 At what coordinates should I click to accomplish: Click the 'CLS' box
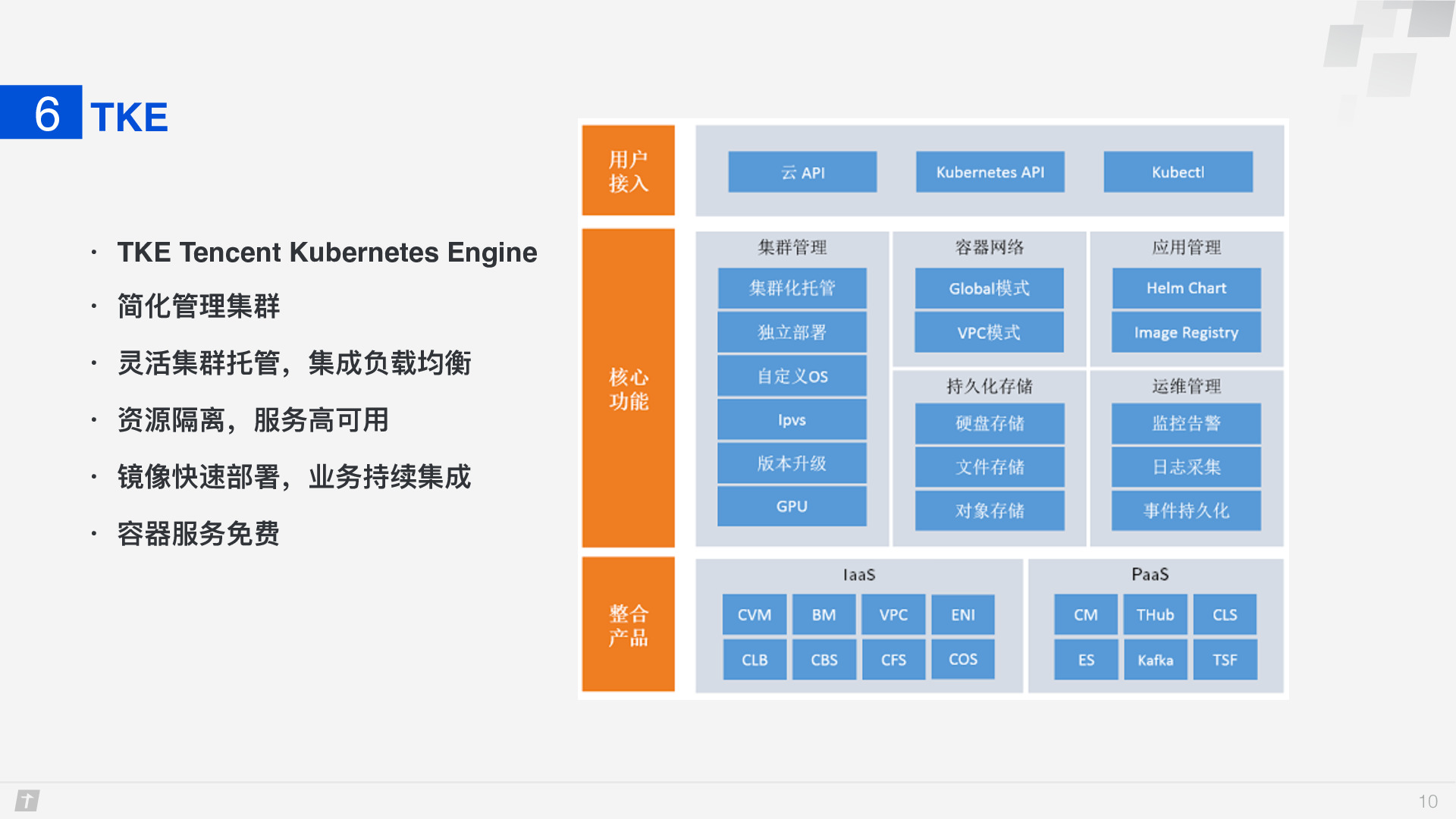(x=1225, y=615)
